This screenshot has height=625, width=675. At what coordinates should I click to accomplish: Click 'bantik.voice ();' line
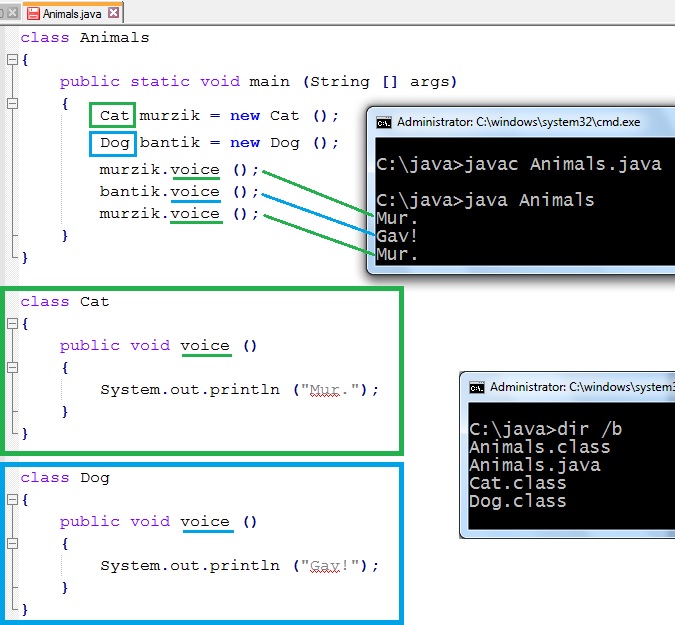179,192
